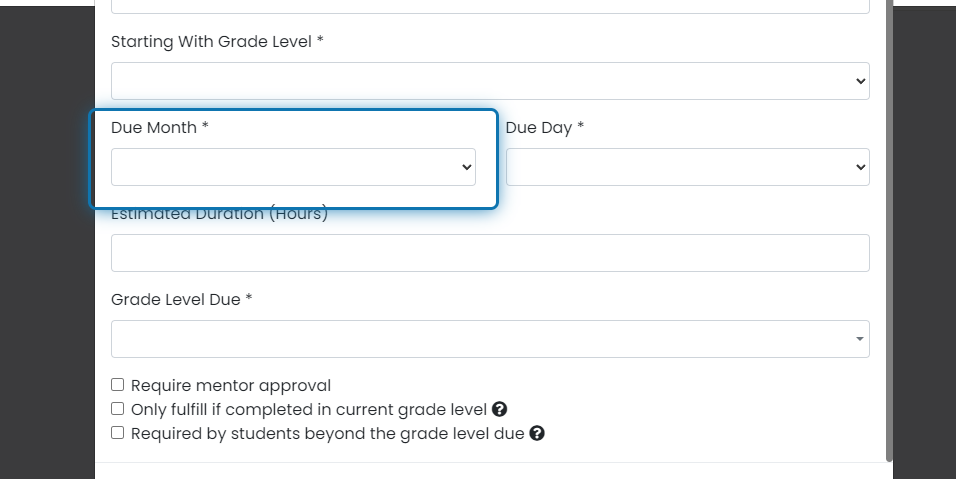Tick Required by students beyond grade level due
The width and height of the screenshot is (956, 479).
point(118,433)
